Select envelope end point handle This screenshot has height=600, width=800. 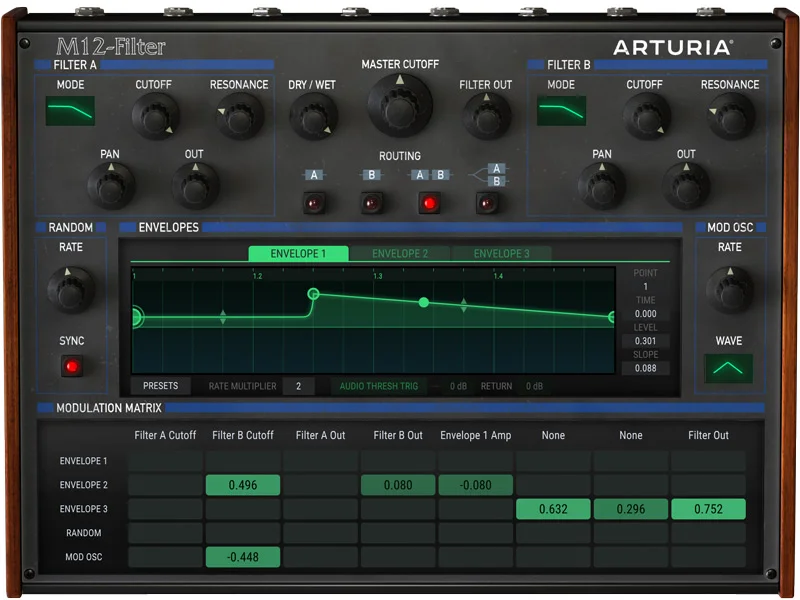pos(612,317)
